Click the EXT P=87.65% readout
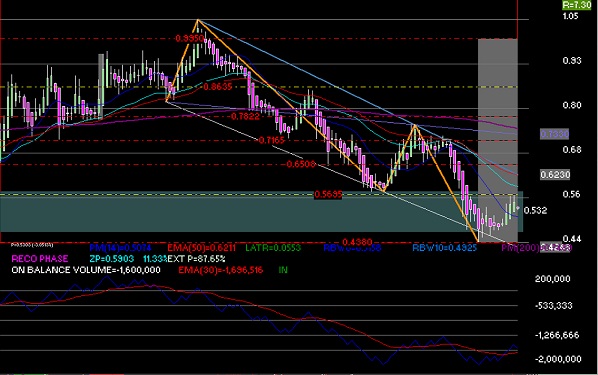Image resolution: width=598 pixels, height=375 pixels. (x=196, y=259)
